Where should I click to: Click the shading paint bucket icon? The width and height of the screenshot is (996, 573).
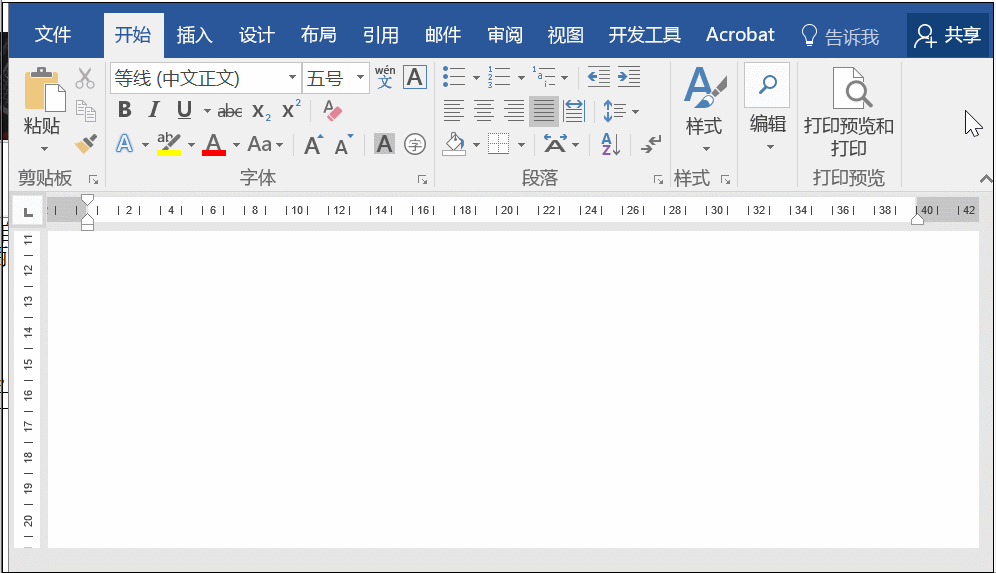click(x=454, y=144)
